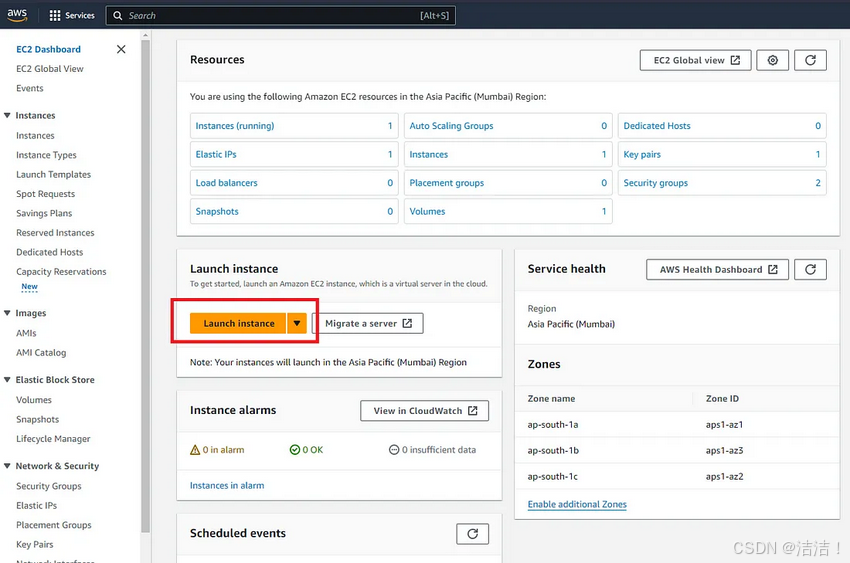Click the sidebar vertical scrollbar
This screenshot has height=563, width=850.
145,286
